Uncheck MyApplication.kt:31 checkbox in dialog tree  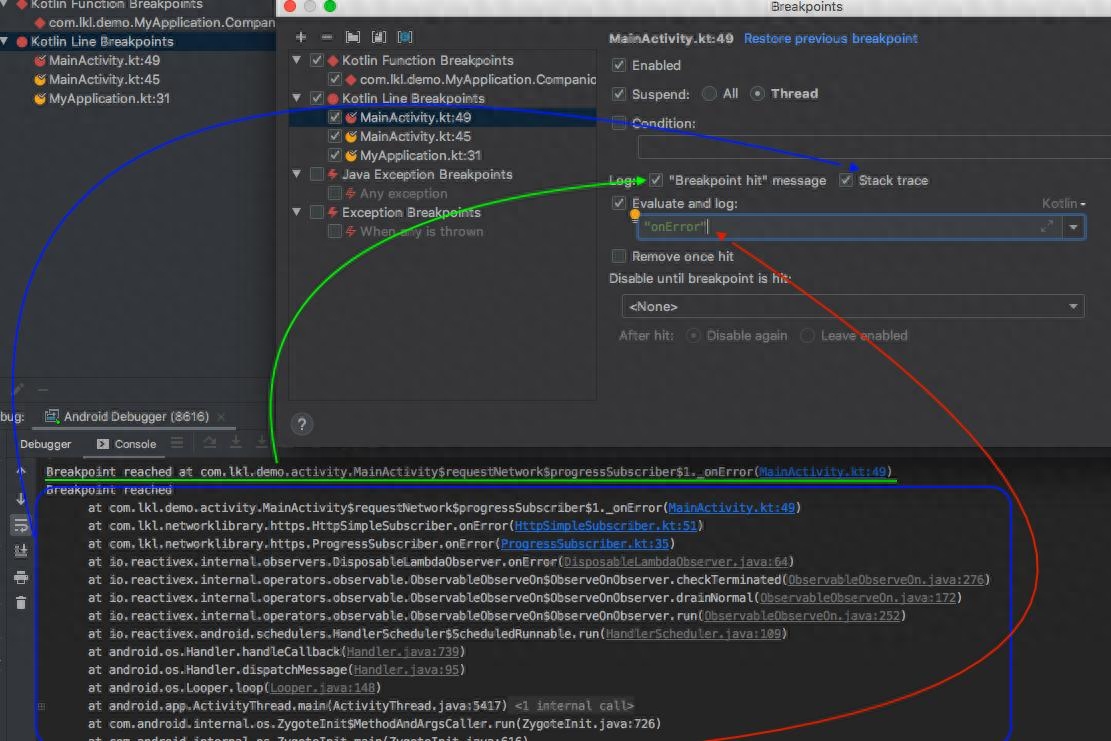(334, 155)
